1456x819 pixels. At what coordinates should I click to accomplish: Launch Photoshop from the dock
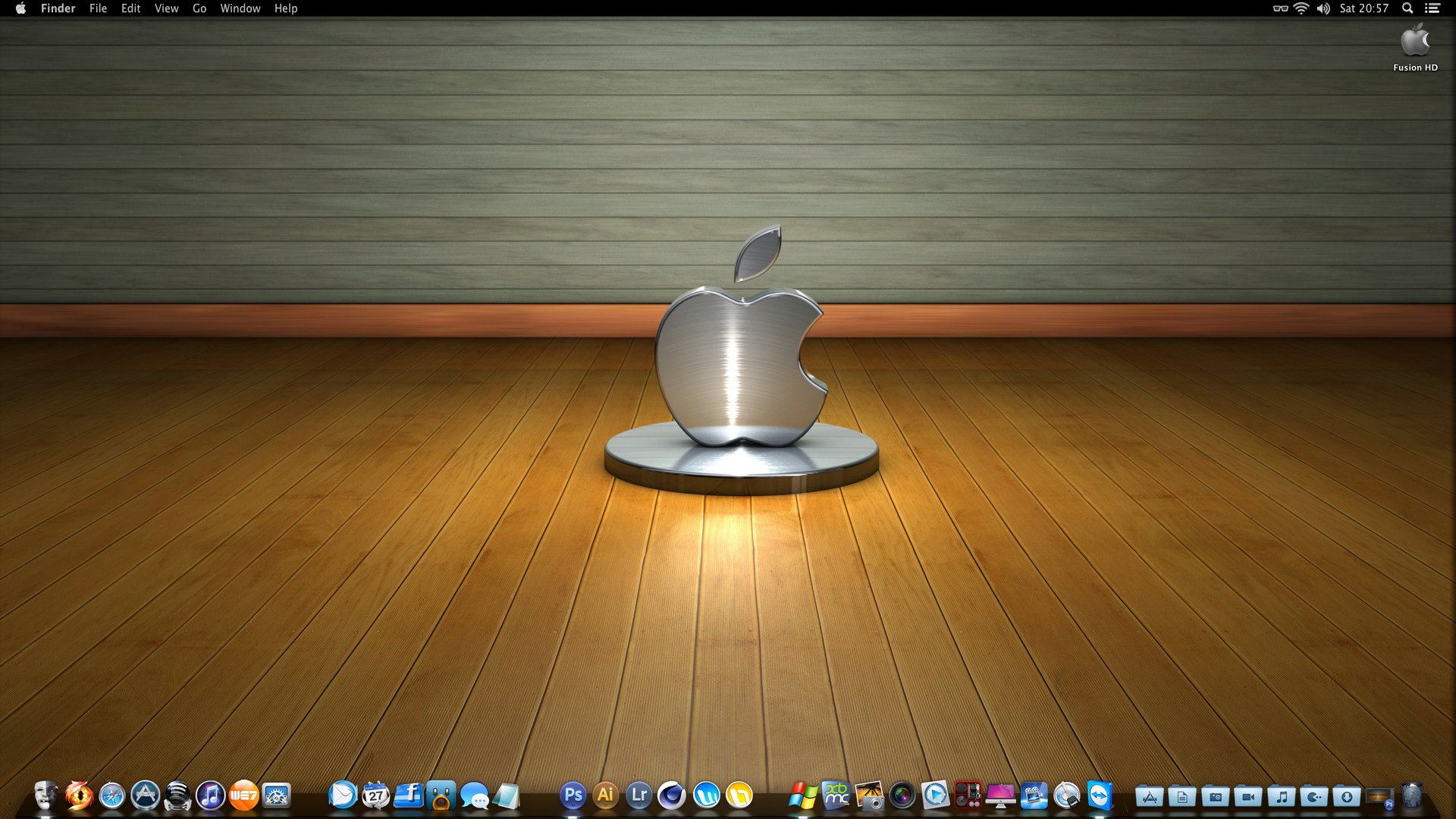(x=573, y=795)
